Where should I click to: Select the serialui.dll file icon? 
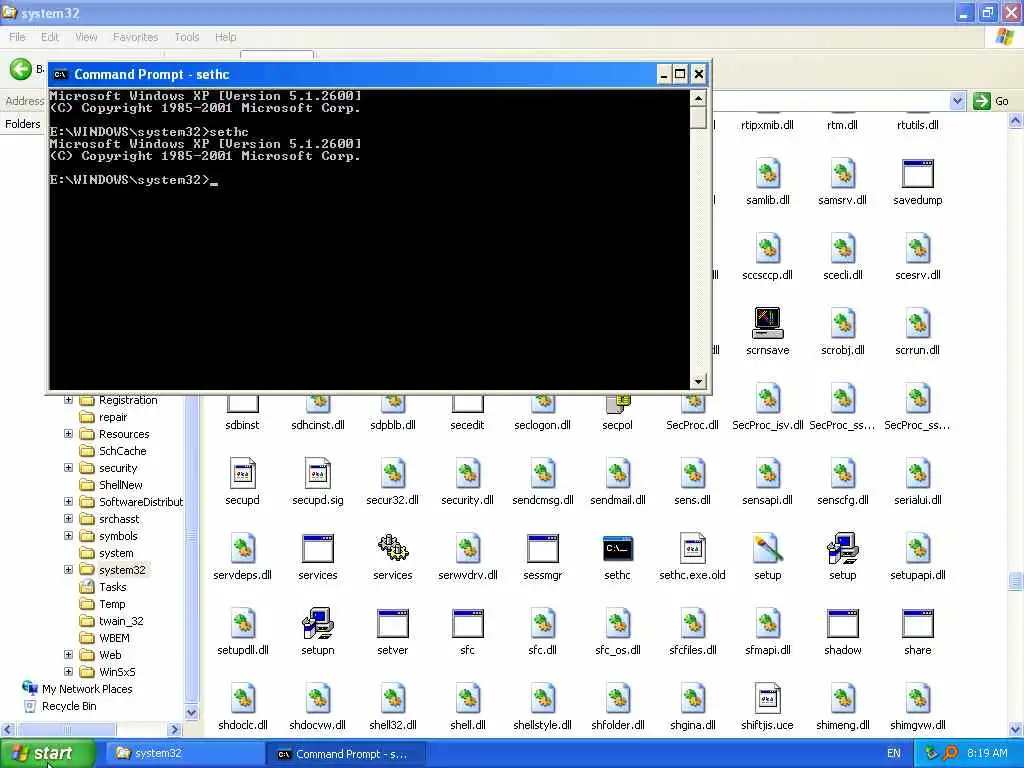pos(918,473)
